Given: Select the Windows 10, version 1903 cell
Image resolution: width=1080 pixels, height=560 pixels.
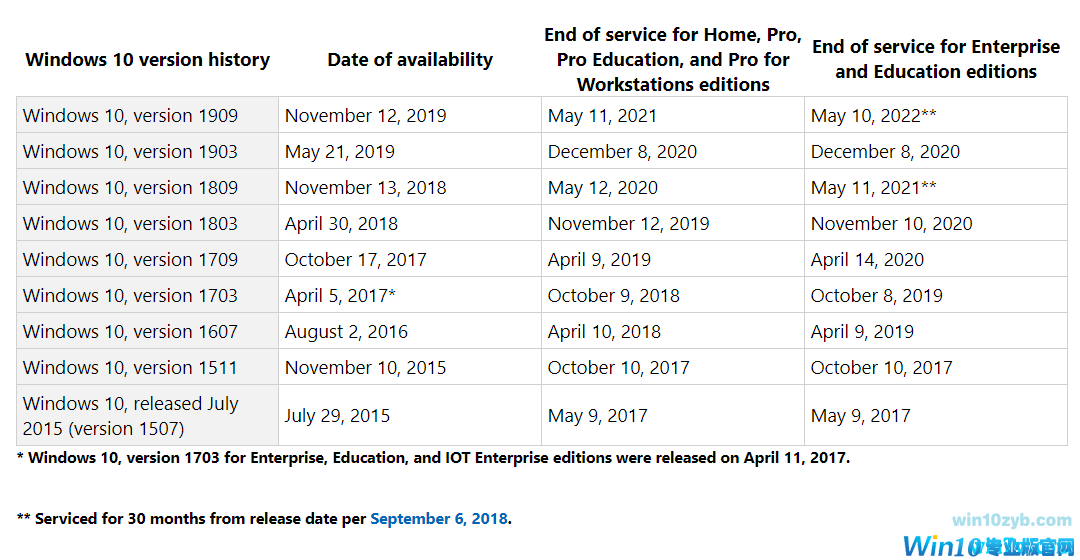Looking at the screenshot, I should [130, 152].
